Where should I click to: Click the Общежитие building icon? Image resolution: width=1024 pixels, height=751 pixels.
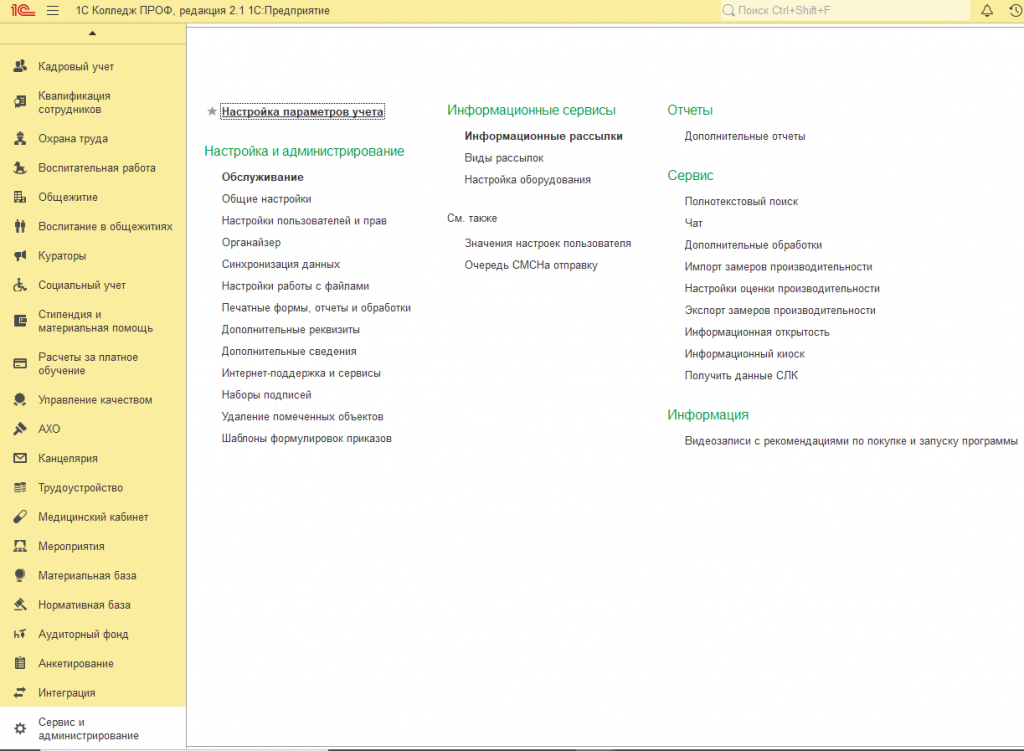[20, 197]
